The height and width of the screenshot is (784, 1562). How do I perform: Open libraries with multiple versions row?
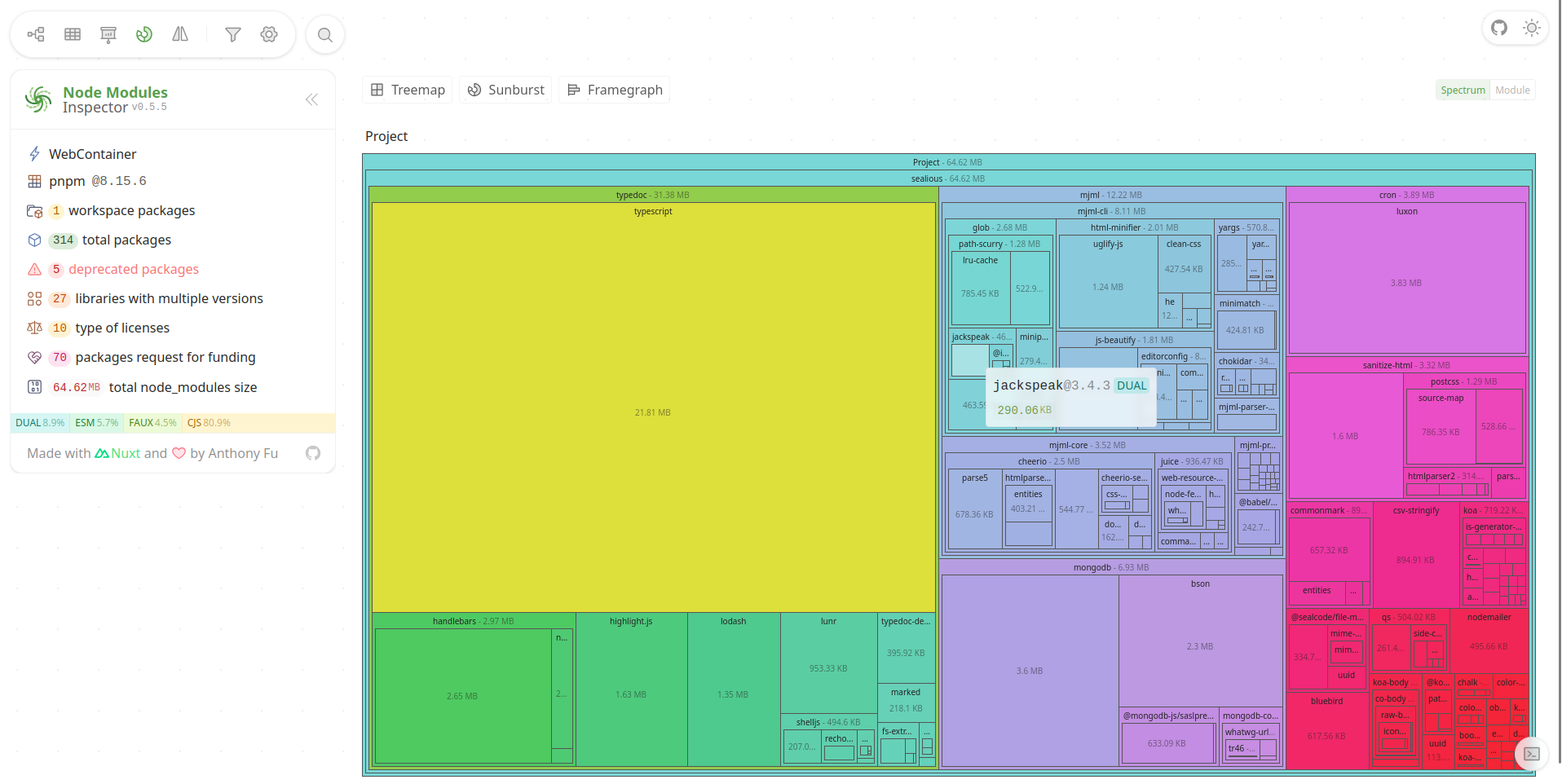coord(173,299)
